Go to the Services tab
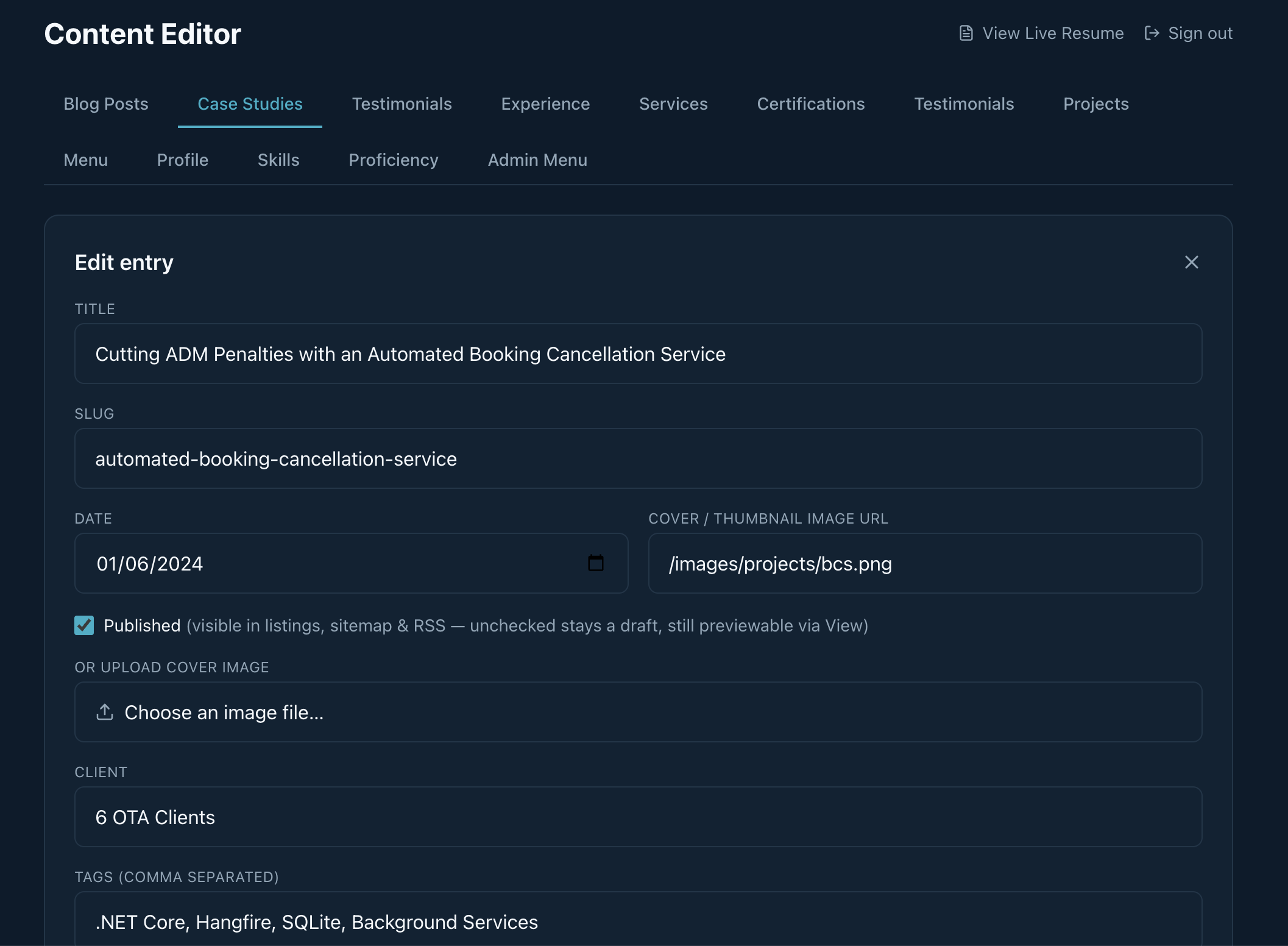Screen dimensions: 1288x946 673,104
